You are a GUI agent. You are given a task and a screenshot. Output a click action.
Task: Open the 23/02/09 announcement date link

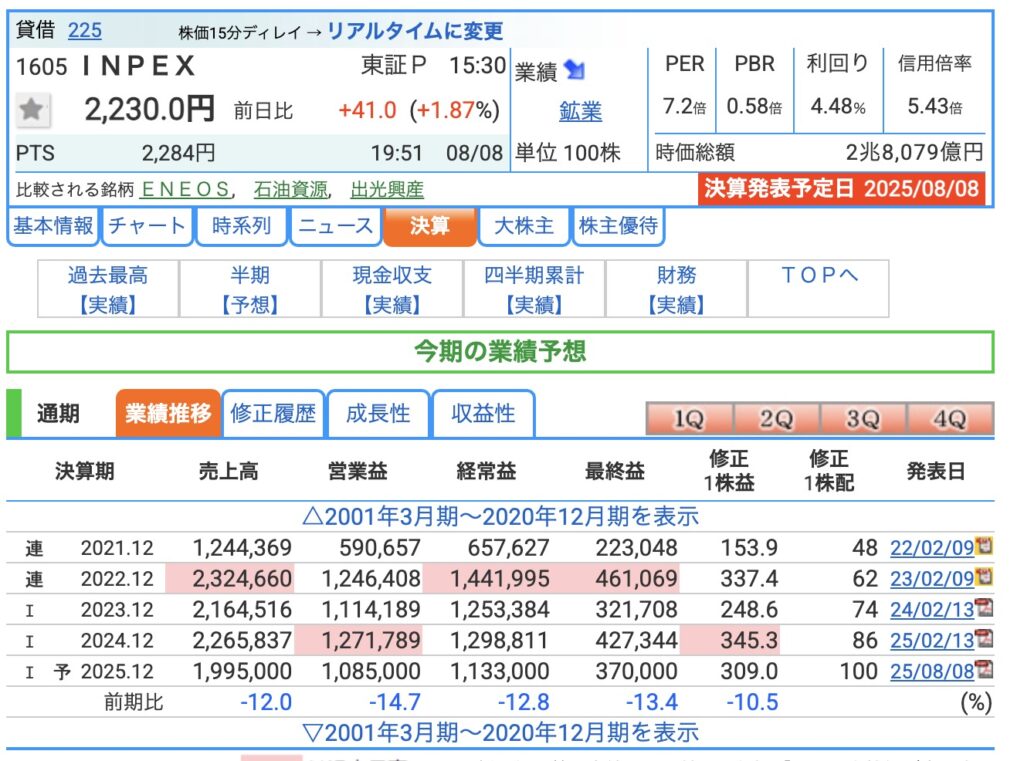pyautogui.click(x=932, y=578)
